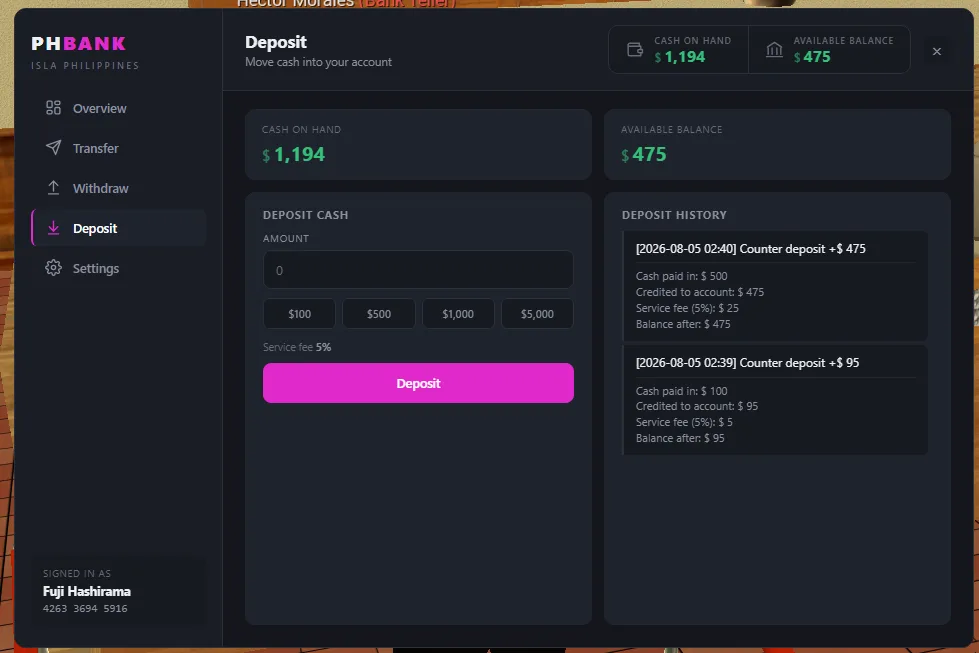Click the PHBANK logo
979x653 pixels.
click(x=79, y=44)
